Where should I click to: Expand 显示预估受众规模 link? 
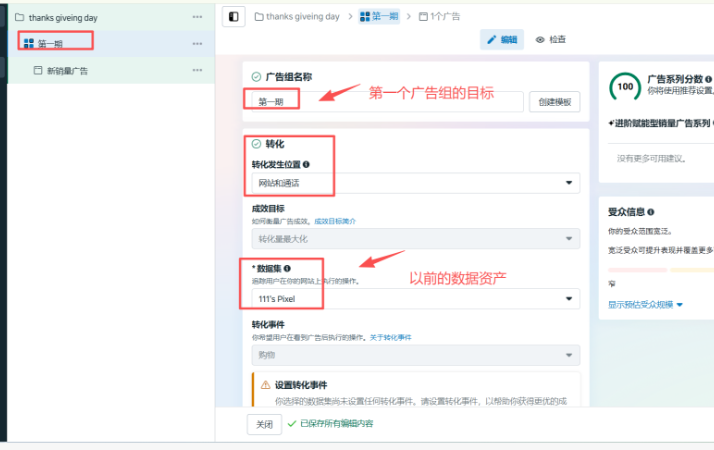(x=645, y=305)
